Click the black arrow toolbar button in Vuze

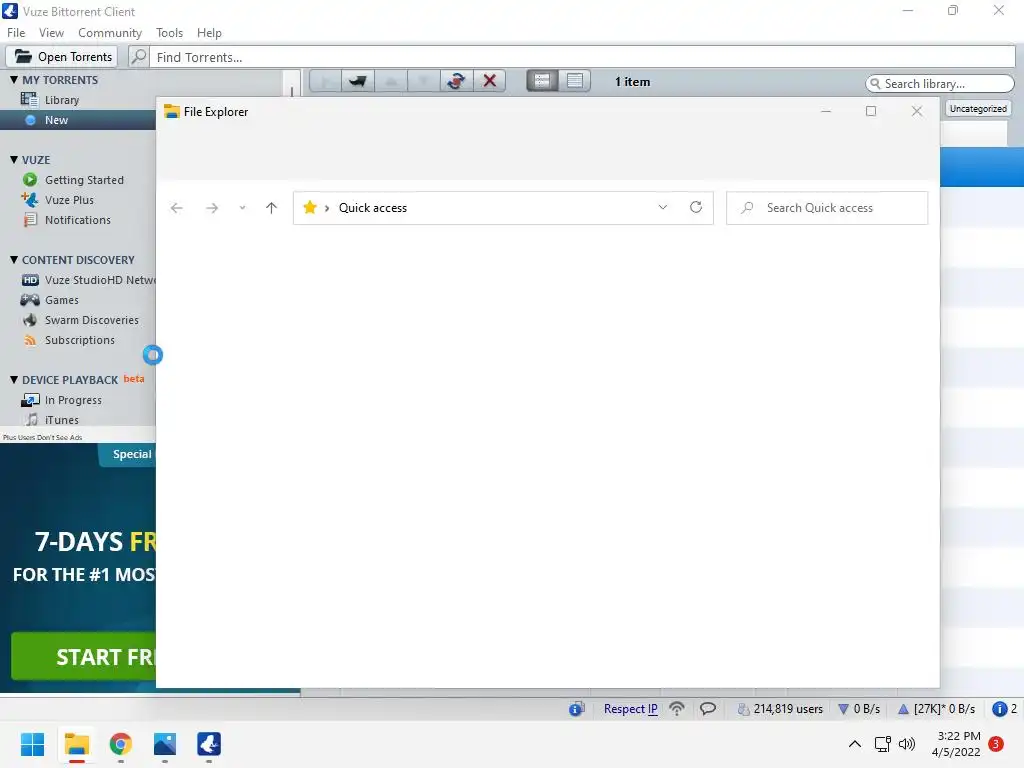(358, 81)
